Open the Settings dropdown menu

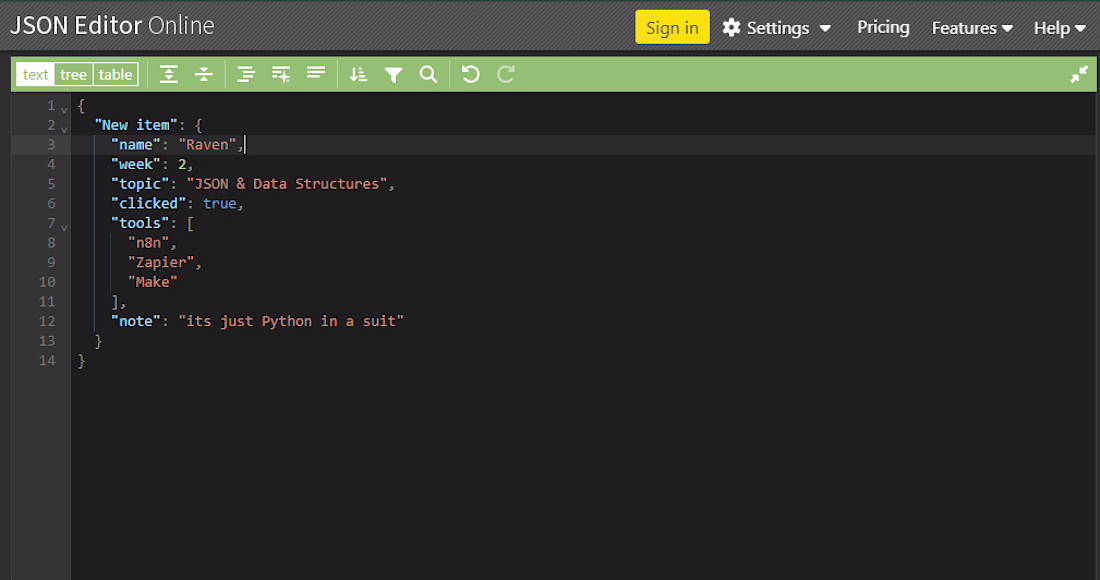[777, 28]
